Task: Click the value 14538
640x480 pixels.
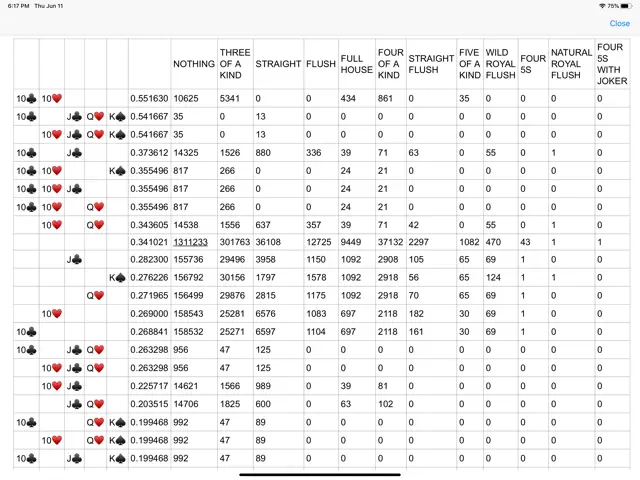Action: [186, 225]
